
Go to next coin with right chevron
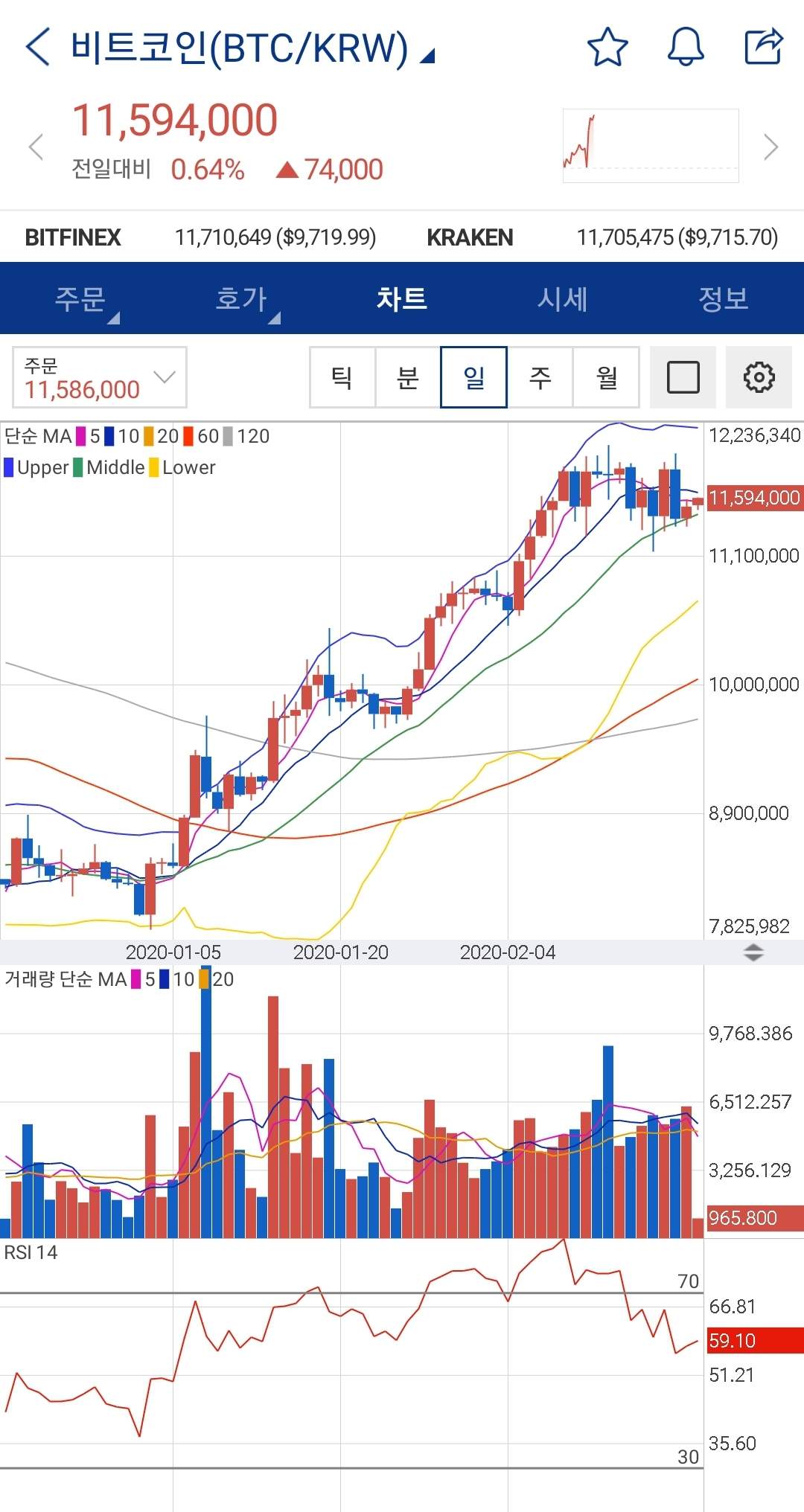pyautogui.click(x=770, y=147)
